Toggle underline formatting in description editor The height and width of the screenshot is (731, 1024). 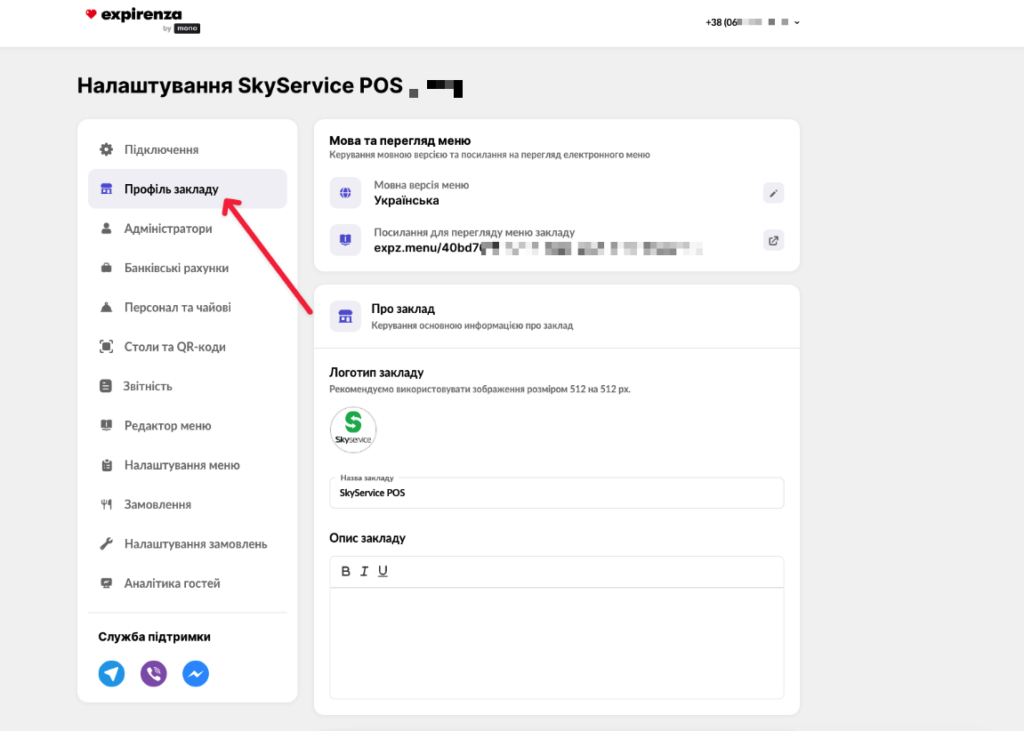[383, 571]
